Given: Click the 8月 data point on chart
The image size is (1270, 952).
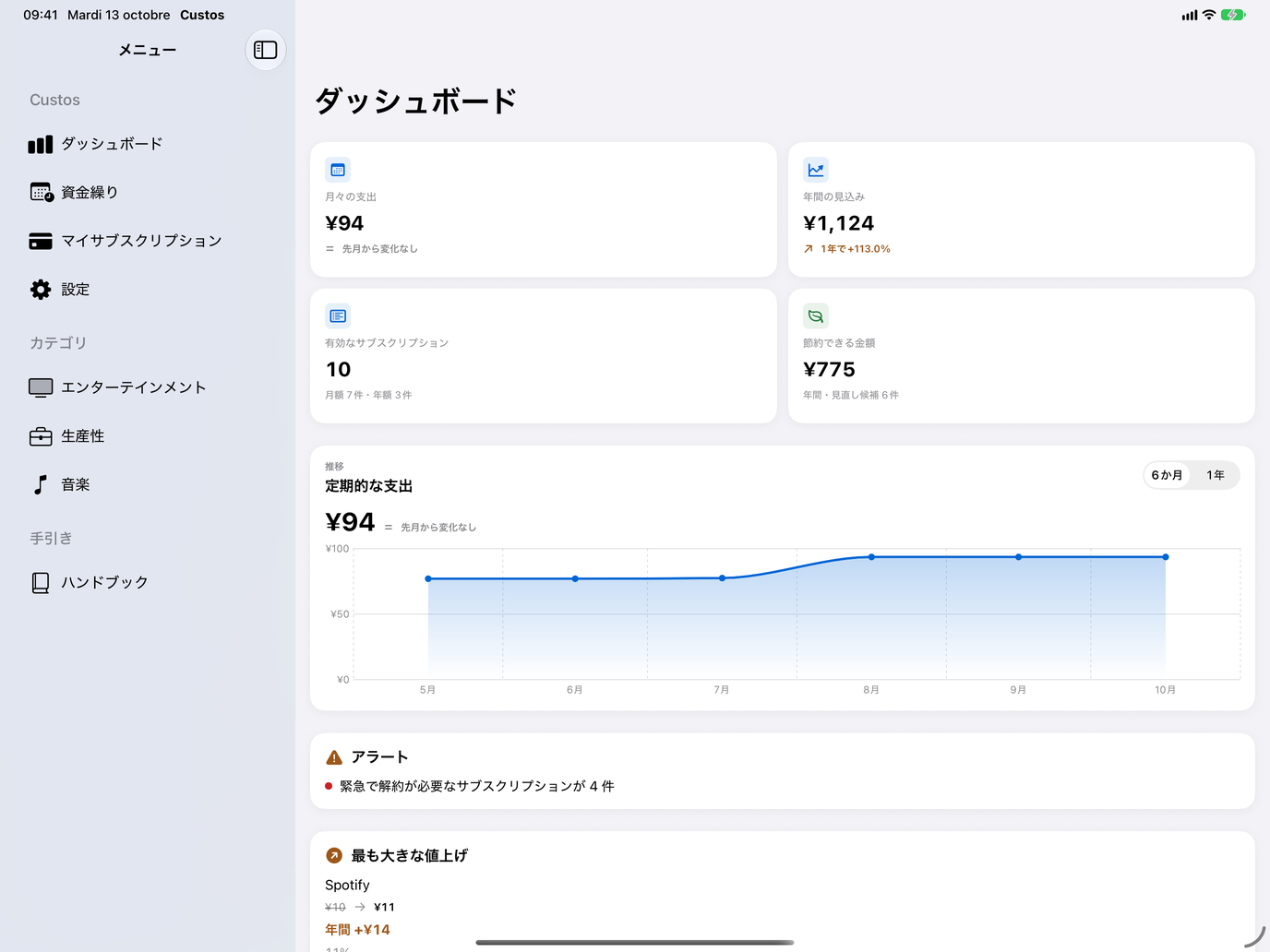Looking at the screenshot, I should (x=871, y=557).
